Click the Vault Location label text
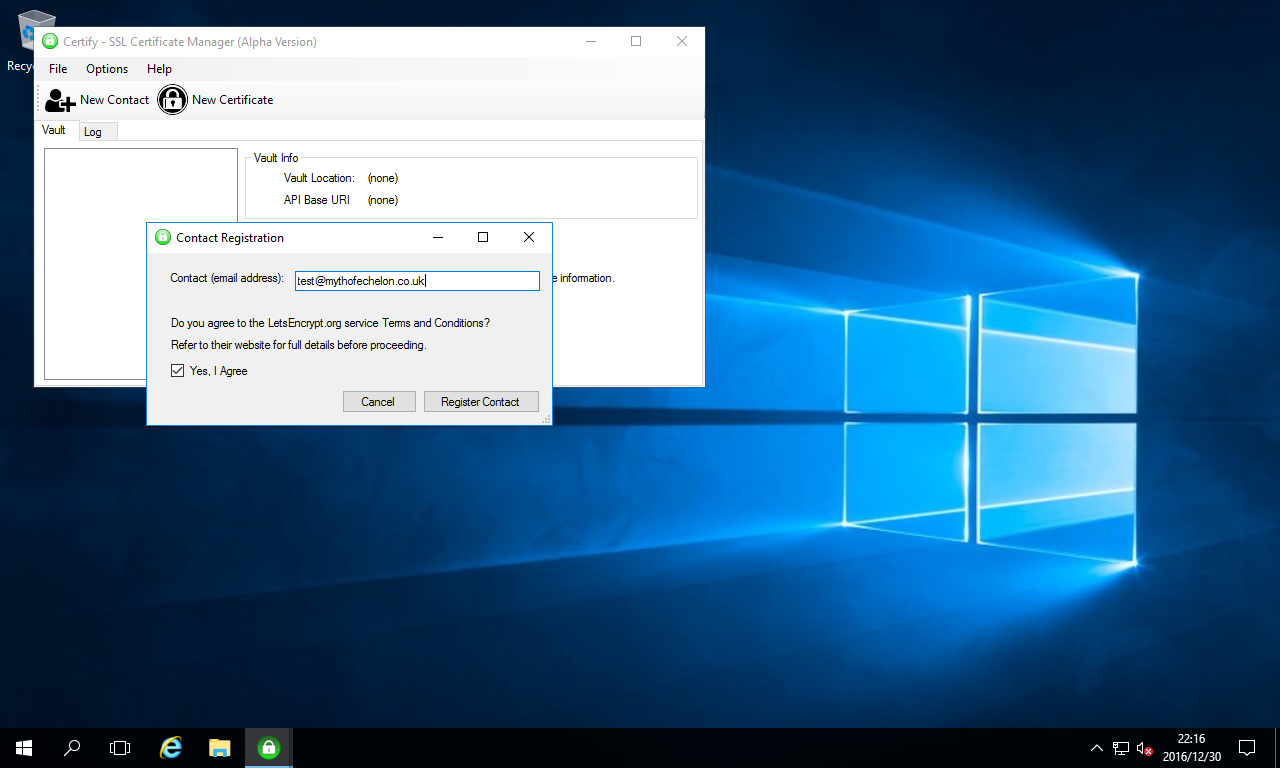Screen dimensions: 1280x768 pyautogui.click(x=319, y=178)
